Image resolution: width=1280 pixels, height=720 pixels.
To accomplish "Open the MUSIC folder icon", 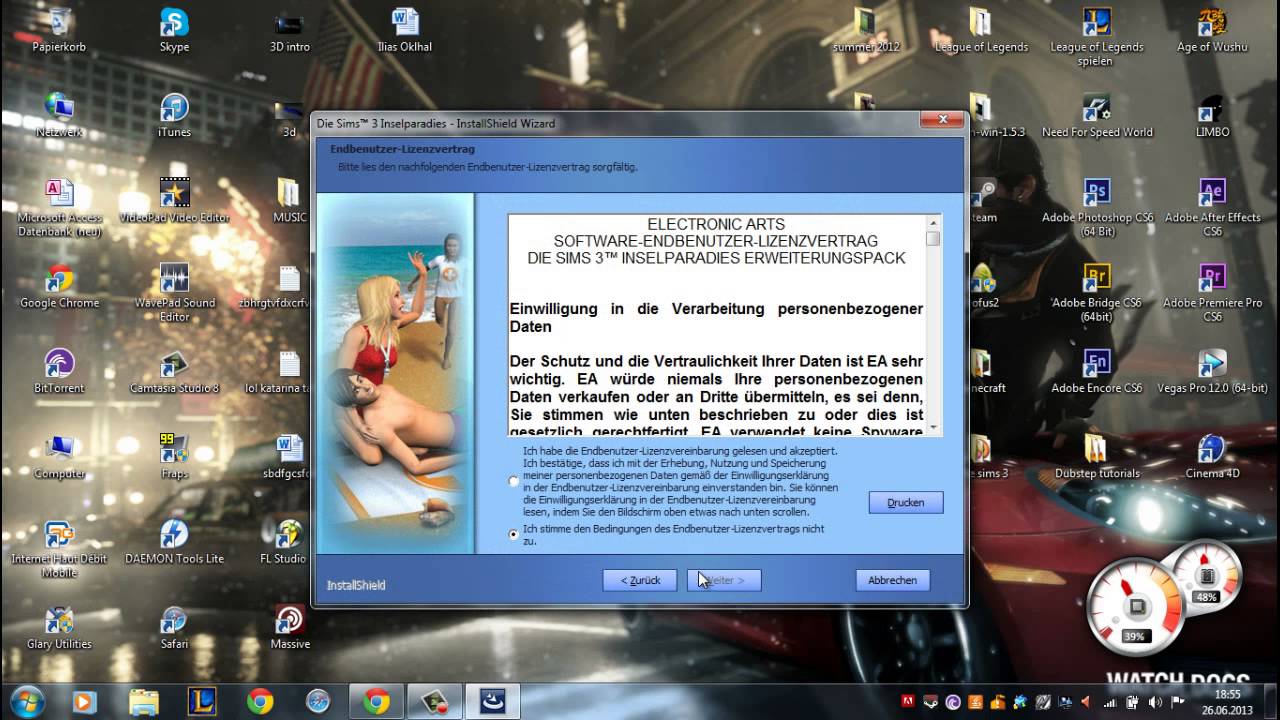I will 289,200.
